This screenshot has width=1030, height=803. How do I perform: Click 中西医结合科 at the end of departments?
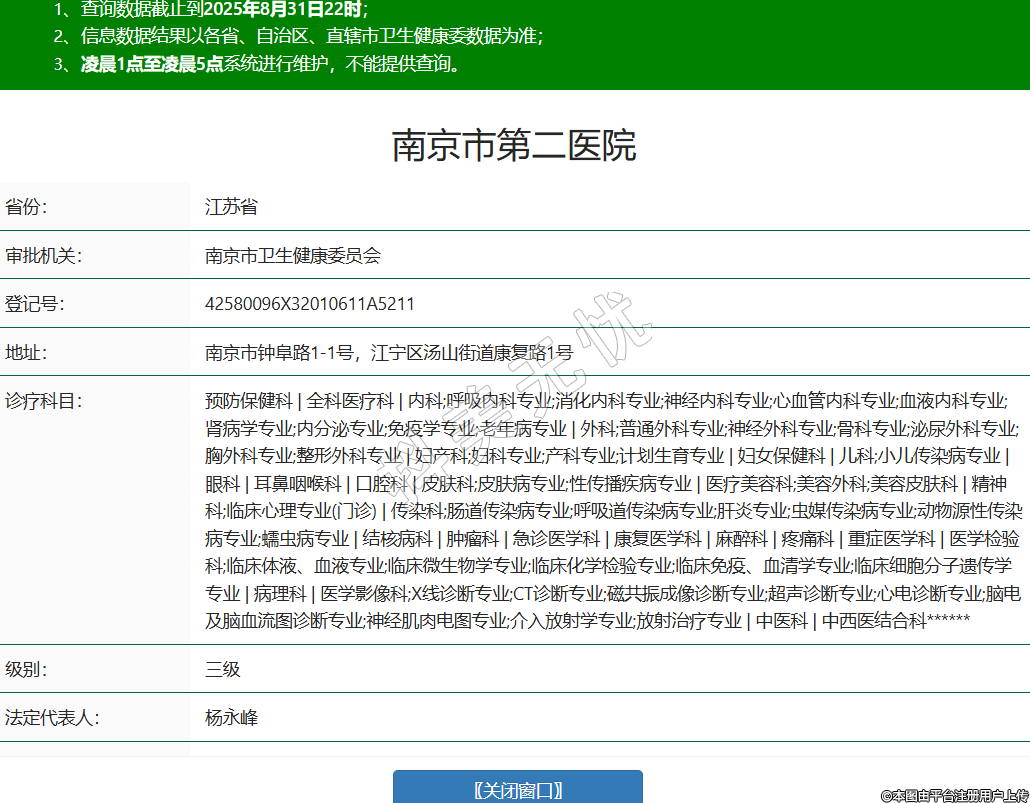874,621
